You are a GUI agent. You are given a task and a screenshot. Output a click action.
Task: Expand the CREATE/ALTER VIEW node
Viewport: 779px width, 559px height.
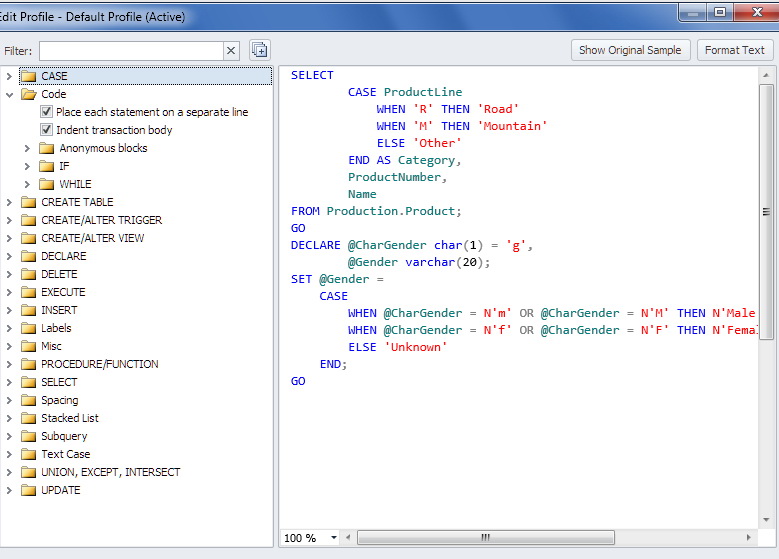pyautogui.click(x=9, y=239)
